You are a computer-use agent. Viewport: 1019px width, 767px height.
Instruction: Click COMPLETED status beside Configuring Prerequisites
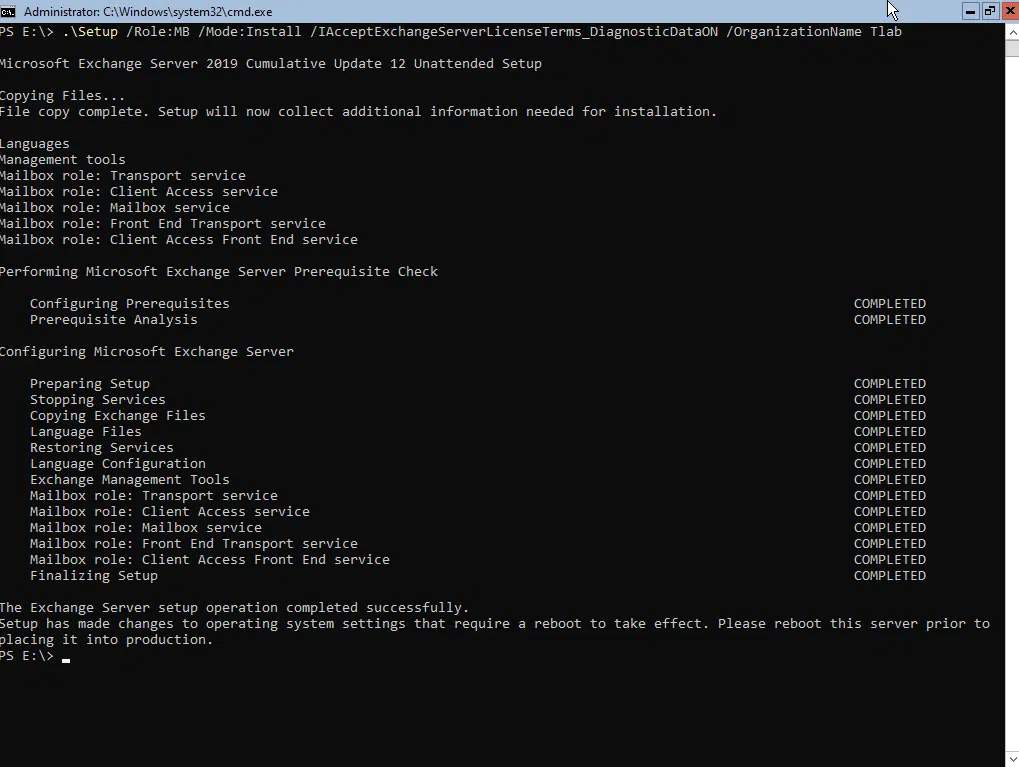pyautogui.click(x=890, y=304)
